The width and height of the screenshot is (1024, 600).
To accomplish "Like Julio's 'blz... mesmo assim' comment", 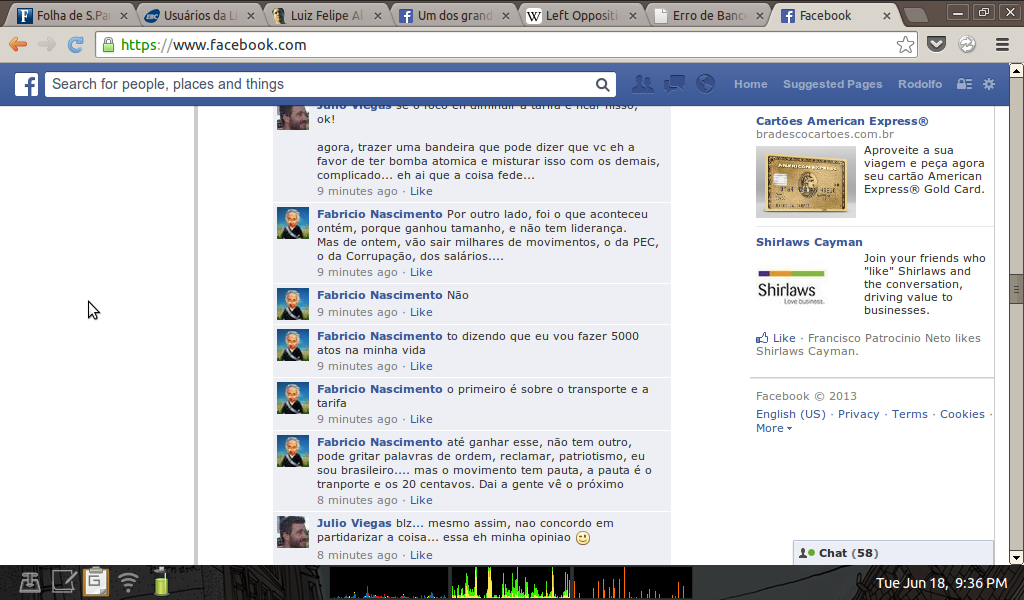I will [421, 555].
